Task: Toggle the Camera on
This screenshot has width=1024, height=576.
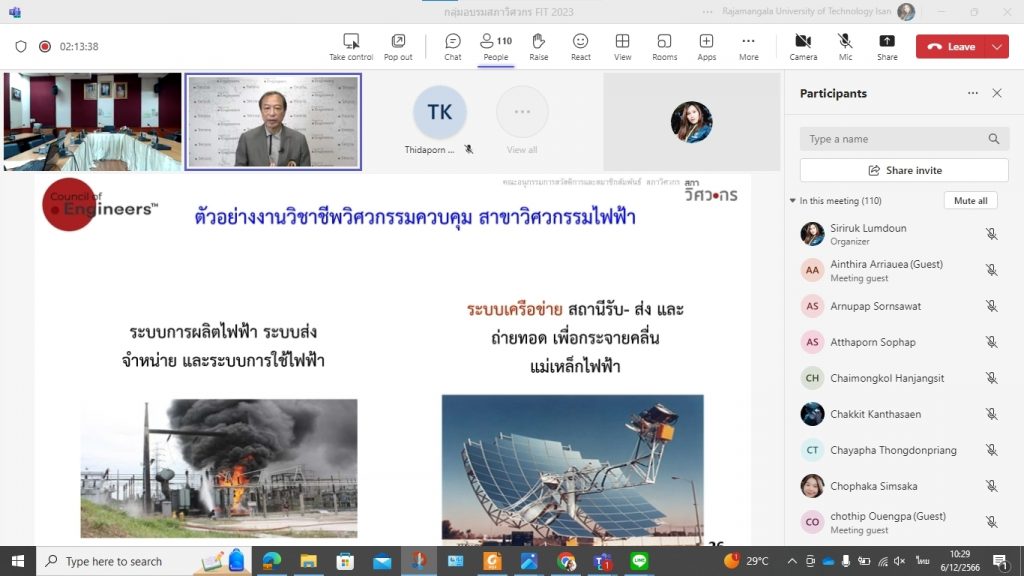Action: [803, 46]
